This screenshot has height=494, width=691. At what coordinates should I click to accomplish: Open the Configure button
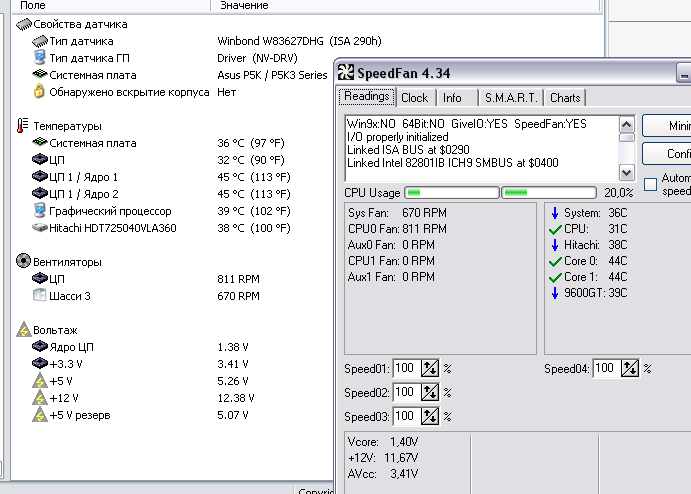(x=666, y=153)
